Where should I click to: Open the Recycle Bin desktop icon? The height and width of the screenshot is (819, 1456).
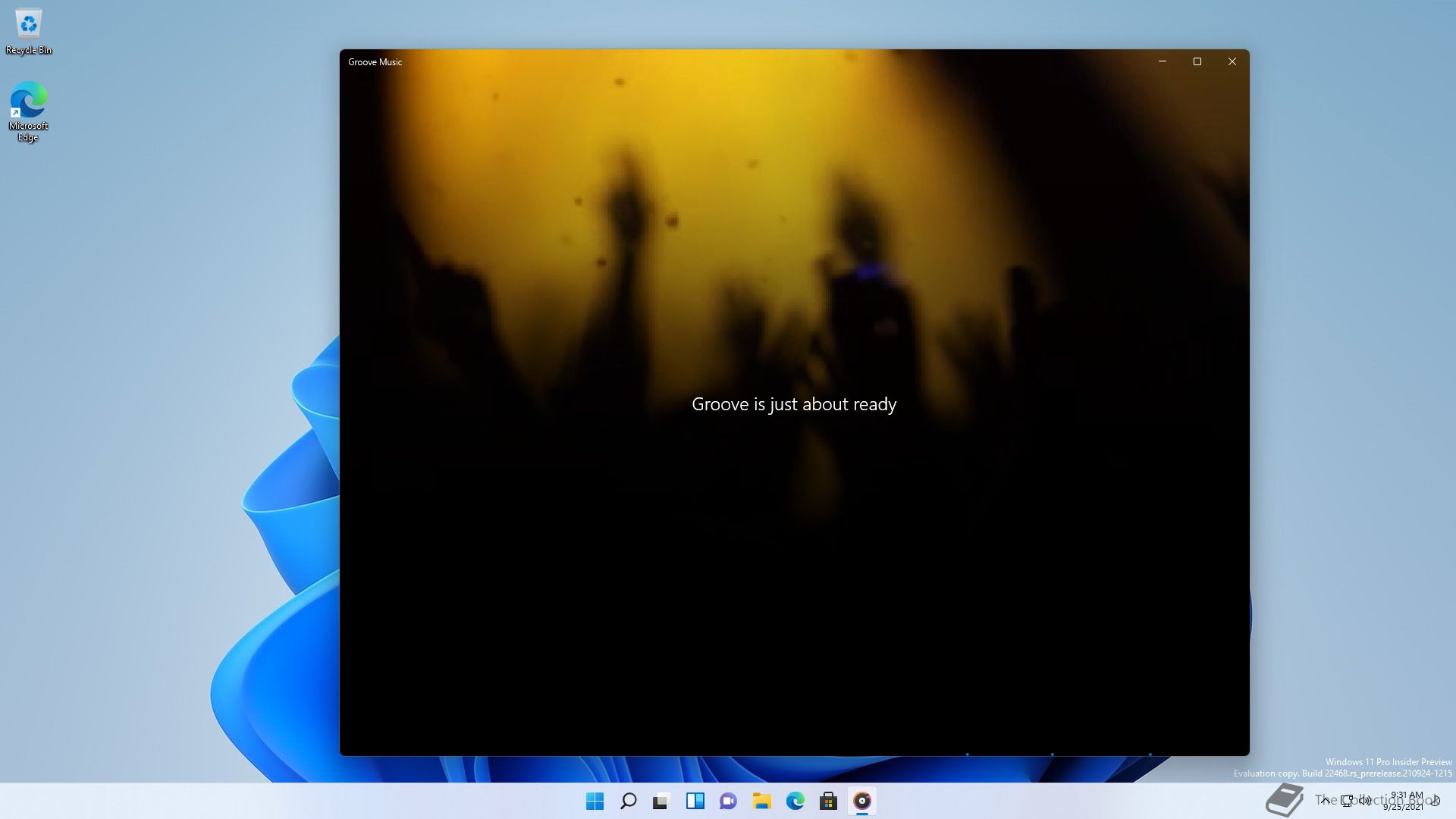pos(29,32)
